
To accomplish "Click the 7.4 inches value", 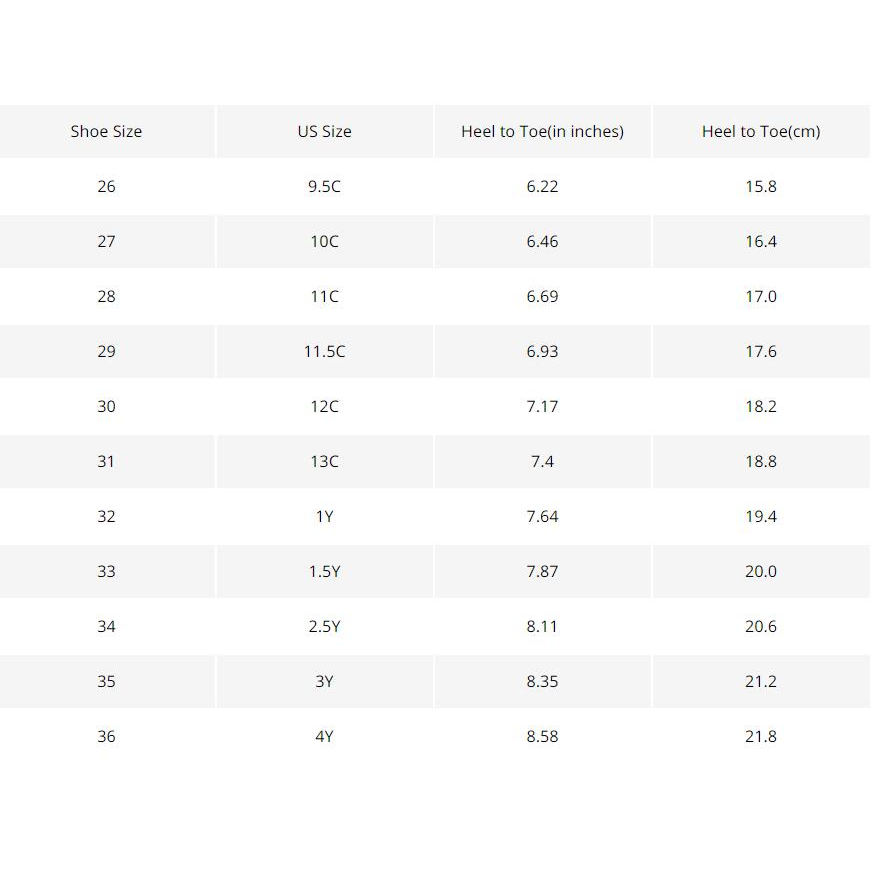I will (542, 462).
